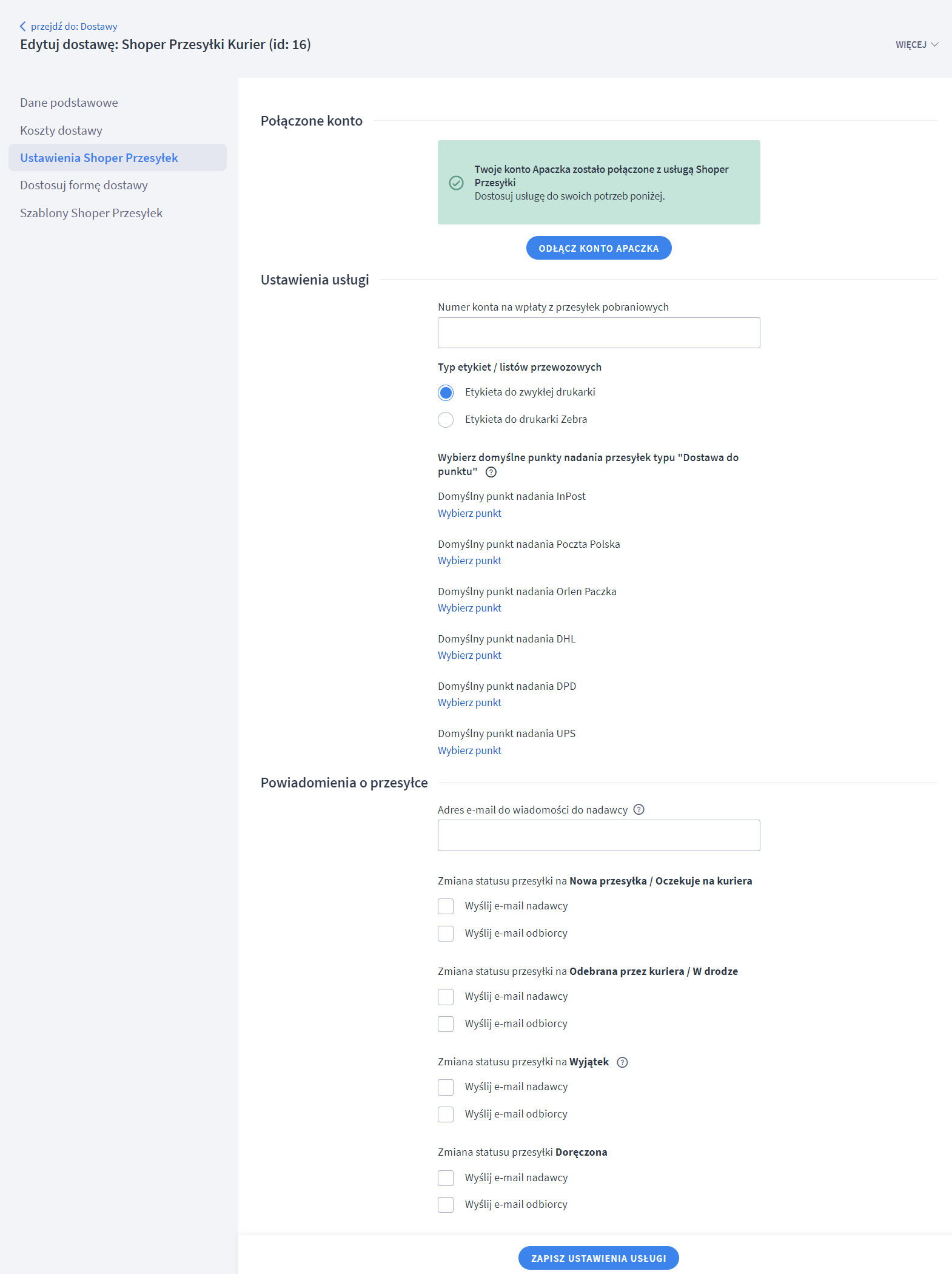Screen dimensions: 952x1274
Task: Enable recipient e-mail for Doręczona status
Action: tap(446, 1205)
